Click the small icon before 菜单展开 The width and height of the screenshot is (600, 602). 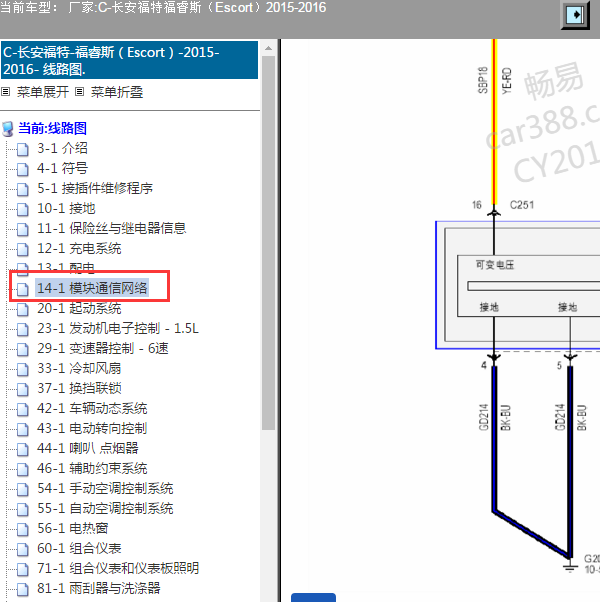(5, 92)
